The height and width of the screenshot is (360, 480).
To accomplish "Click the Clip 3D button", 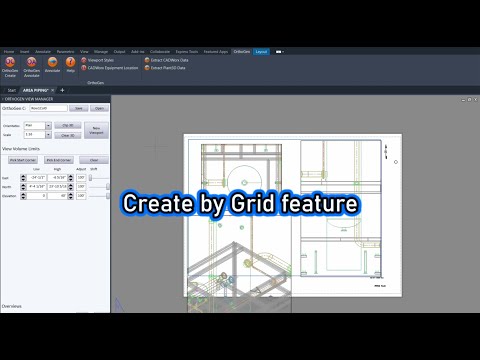I will 68,125.
